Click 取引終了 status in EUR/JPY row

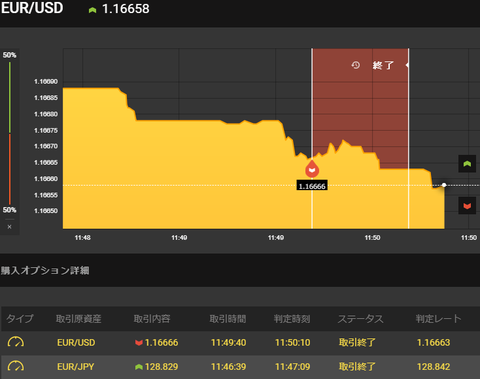357,367
